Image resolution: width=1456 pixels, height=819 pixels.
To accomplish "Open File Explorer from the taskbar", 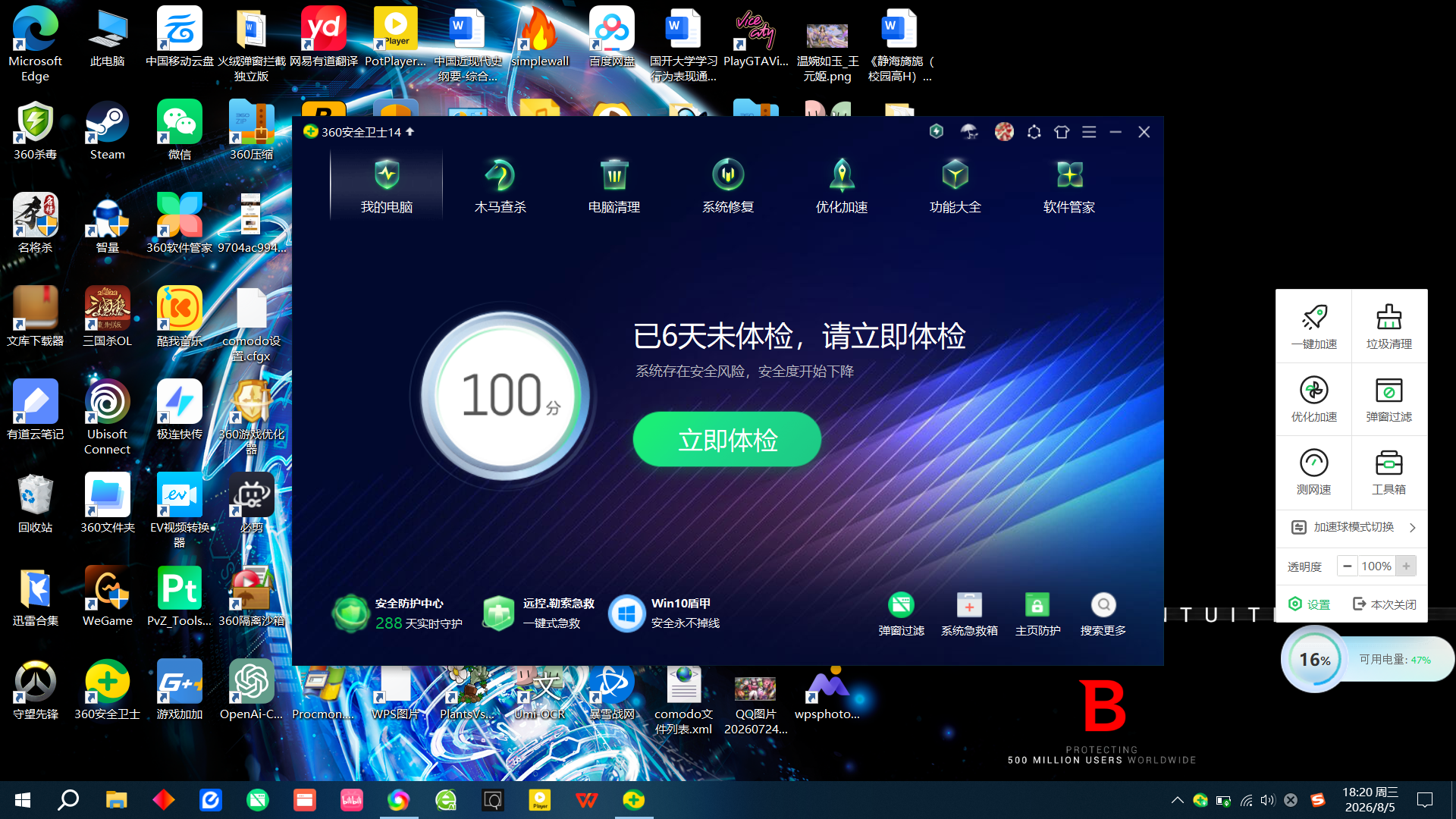I will point(116,800).
